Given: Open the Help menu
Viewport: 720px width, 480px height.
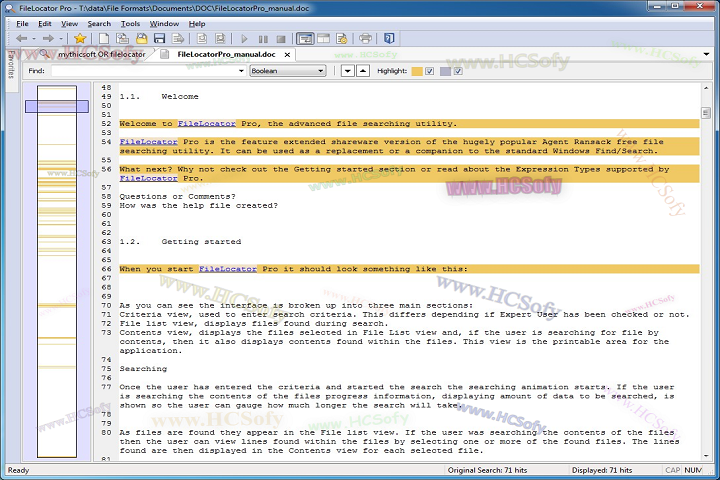Looking at the screenshot, I should (x=197, y=24).
